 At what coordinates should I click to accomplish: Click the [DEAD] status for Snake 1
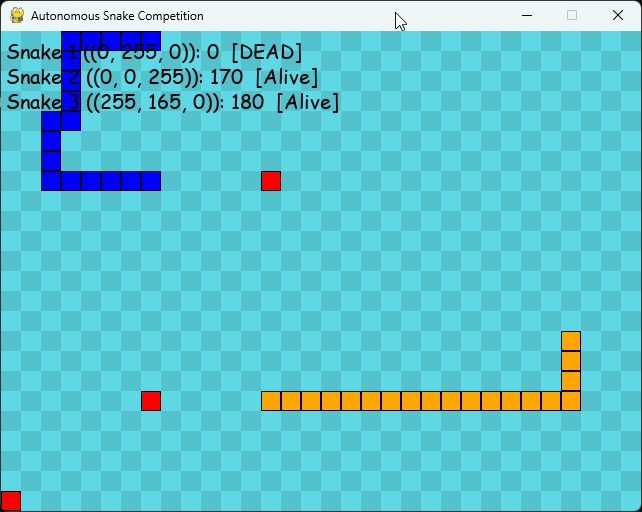[x=266, y=53]
